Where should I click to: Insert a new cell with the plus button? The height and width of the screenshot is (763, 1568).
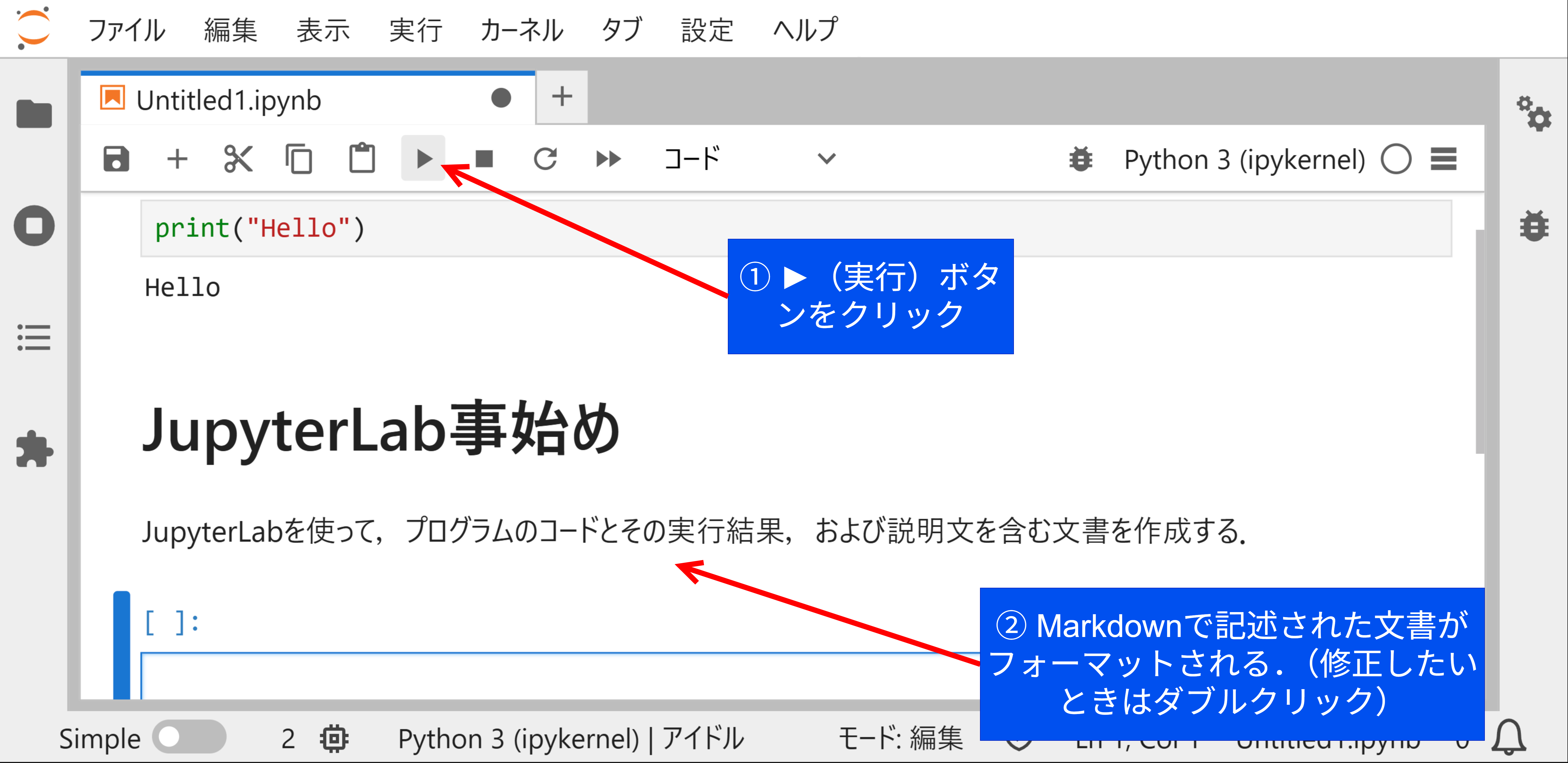(177, 159)
